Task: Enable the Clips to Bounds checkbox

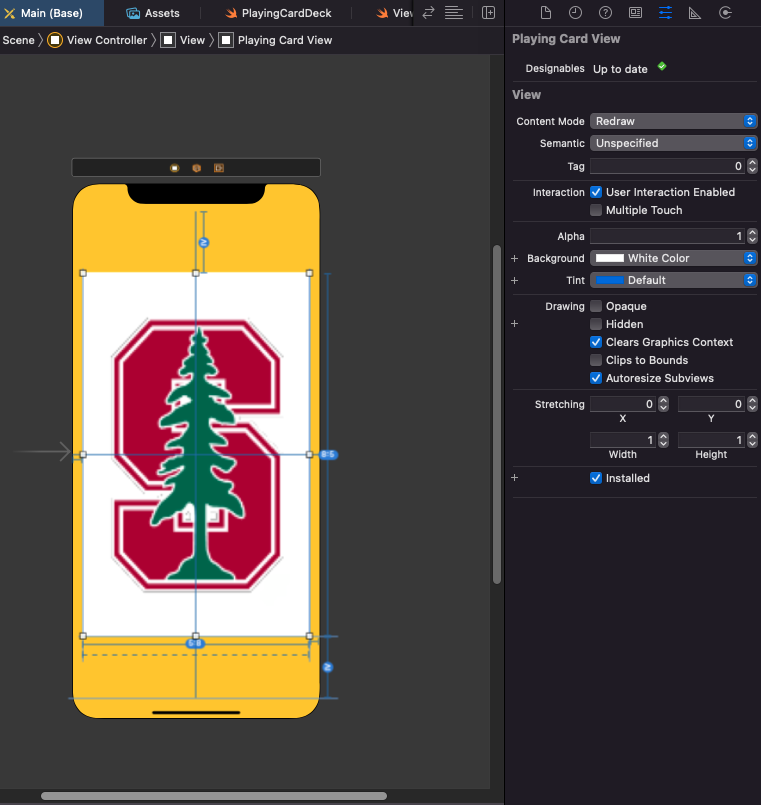Action: point(596,360)
